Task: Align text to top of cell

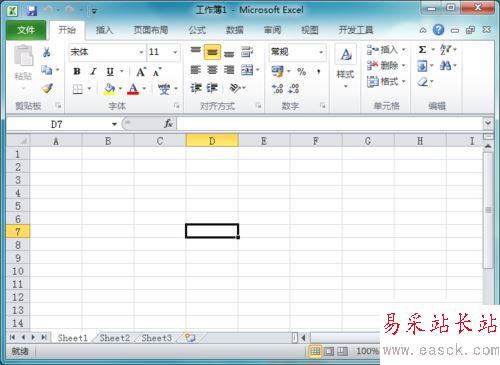Action: coord(195,51)
